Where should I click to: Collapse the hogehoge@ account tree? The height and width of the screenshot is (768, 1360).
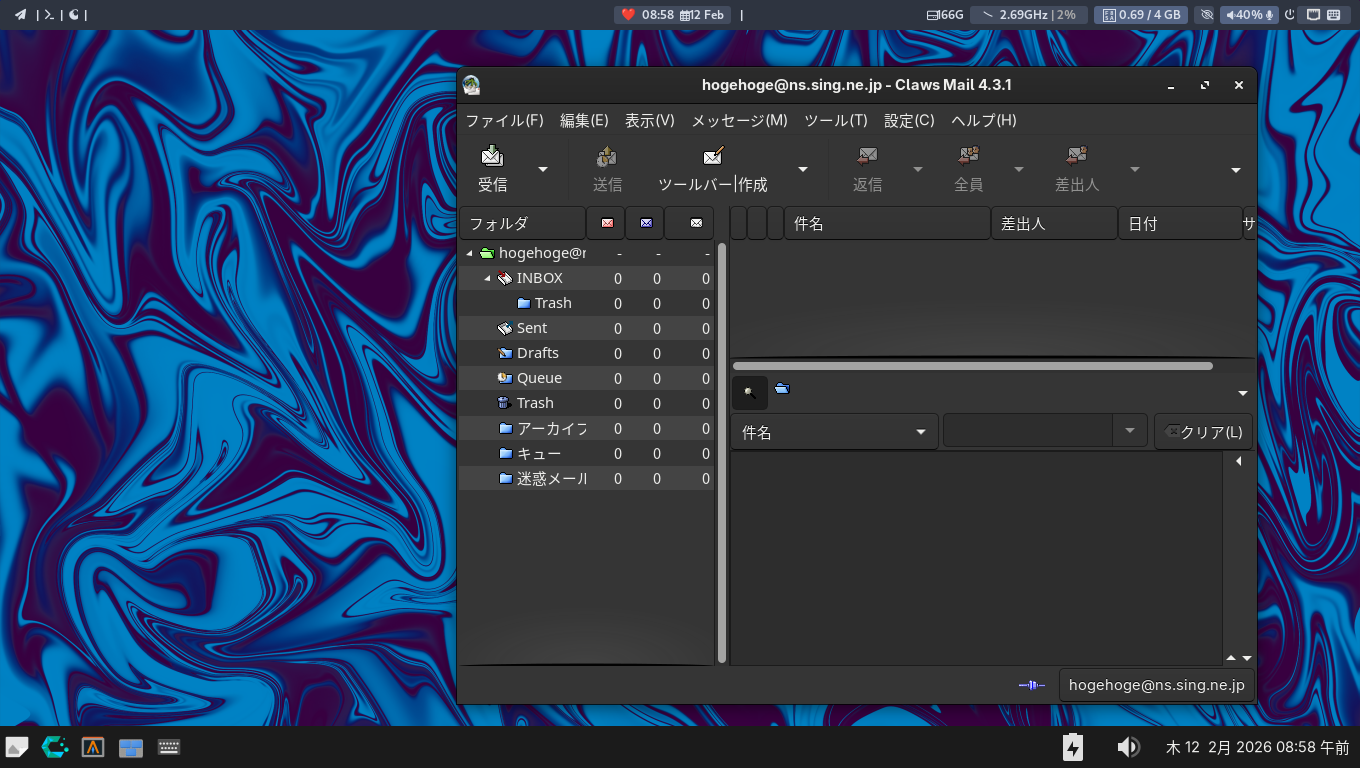470,253
